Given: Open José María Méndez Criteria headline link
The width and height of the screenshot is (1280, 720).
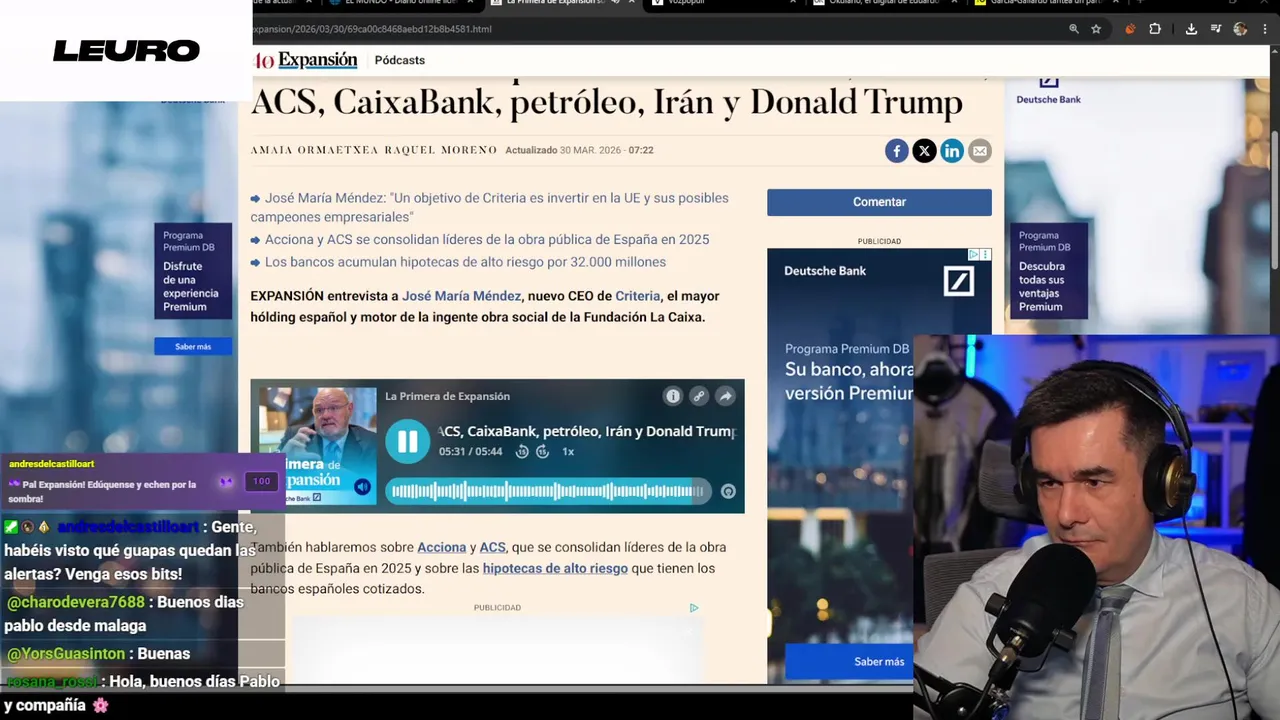Looking at the screenshot, I should pos(489,207).
